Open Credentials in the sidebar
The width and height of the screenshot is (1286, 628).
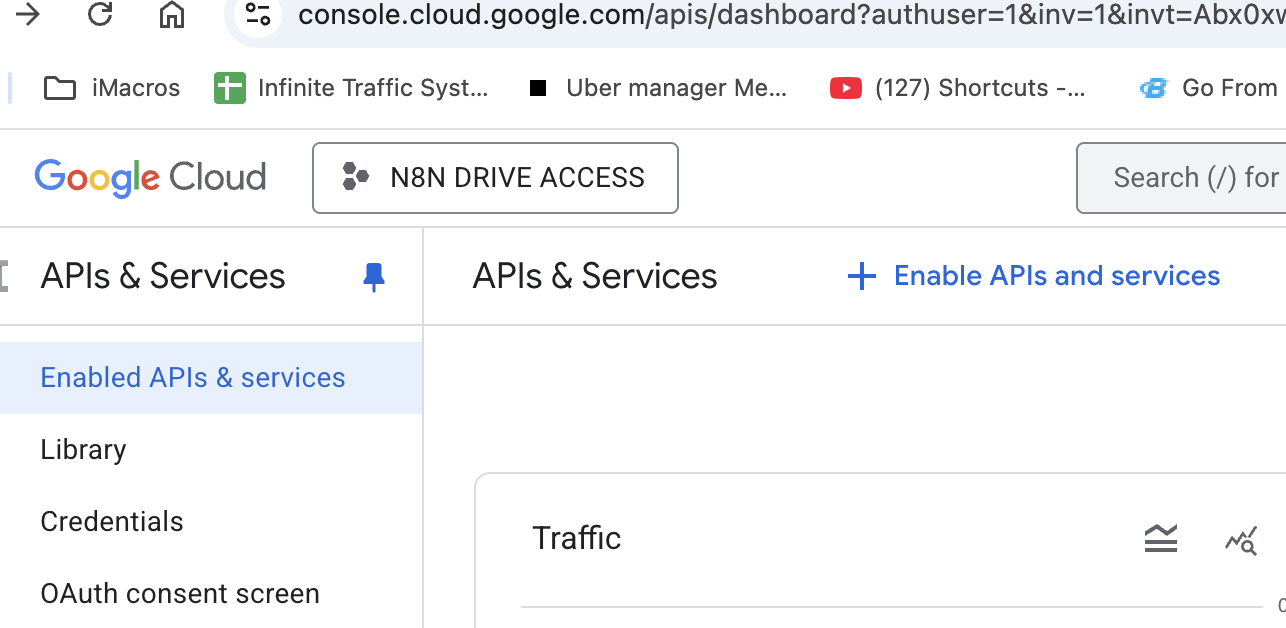point(211,522)
